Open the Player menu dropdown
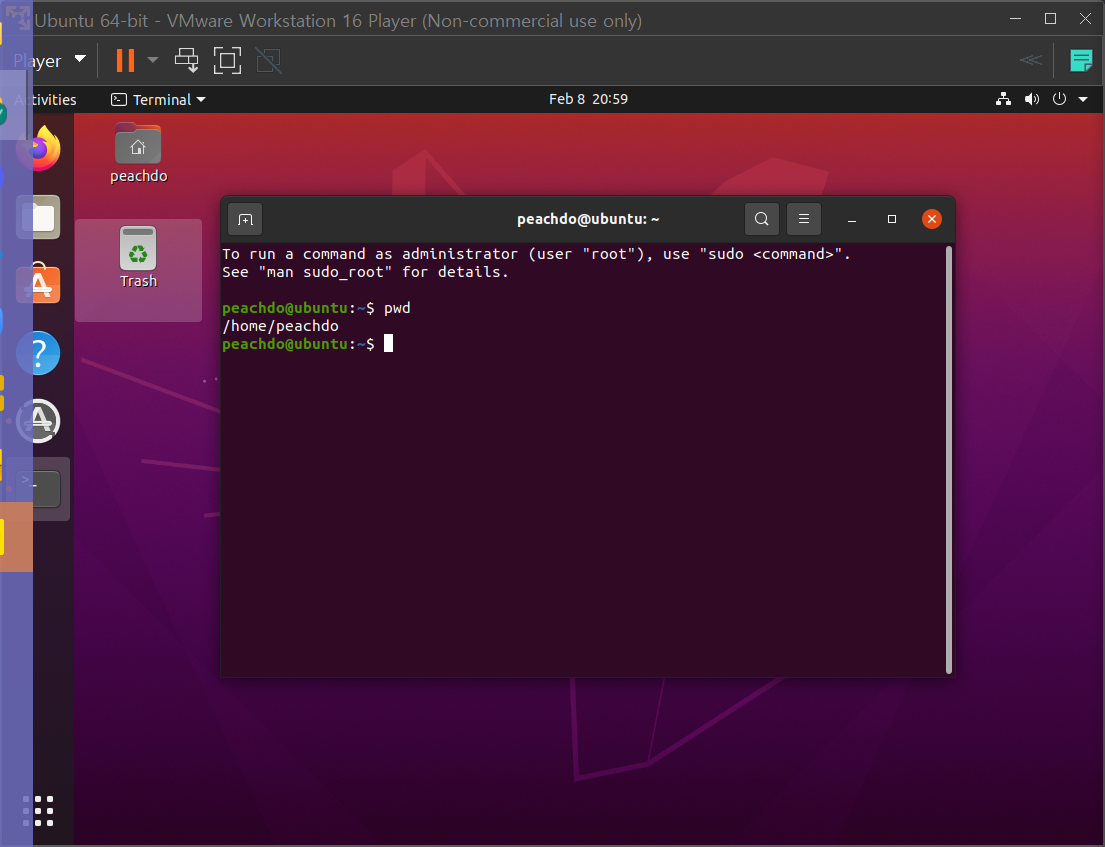 click(x=49, y=61)
